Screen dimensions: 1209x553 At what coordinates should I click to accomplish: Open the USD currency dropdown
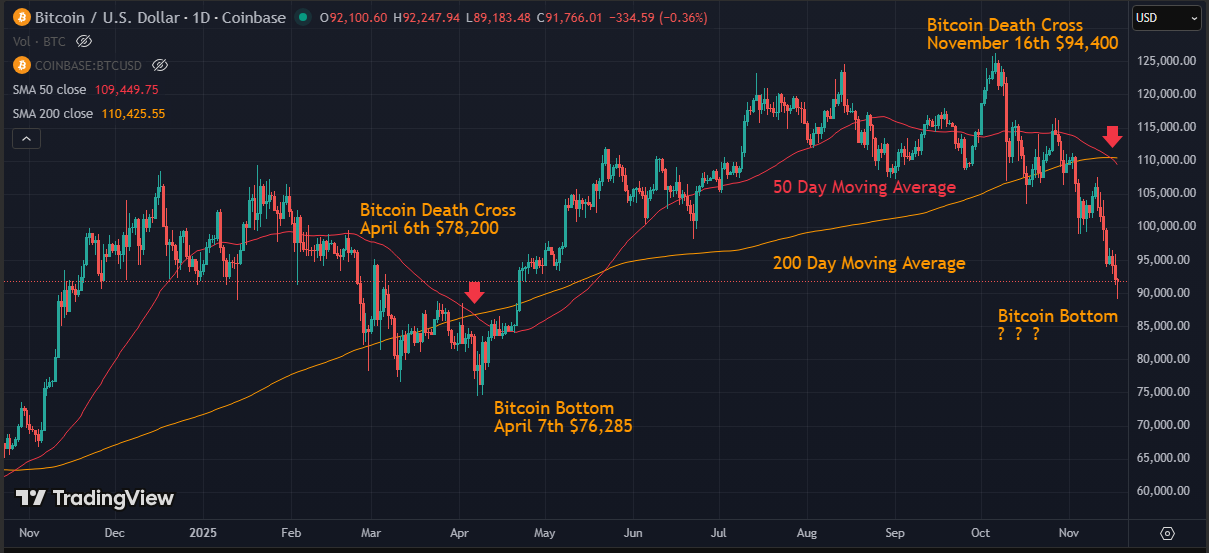coord(1166,17)
